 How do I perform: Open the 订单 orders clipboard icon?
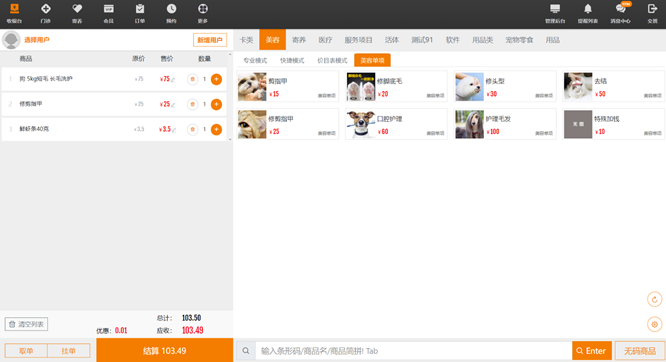click(x=140, y=14)
